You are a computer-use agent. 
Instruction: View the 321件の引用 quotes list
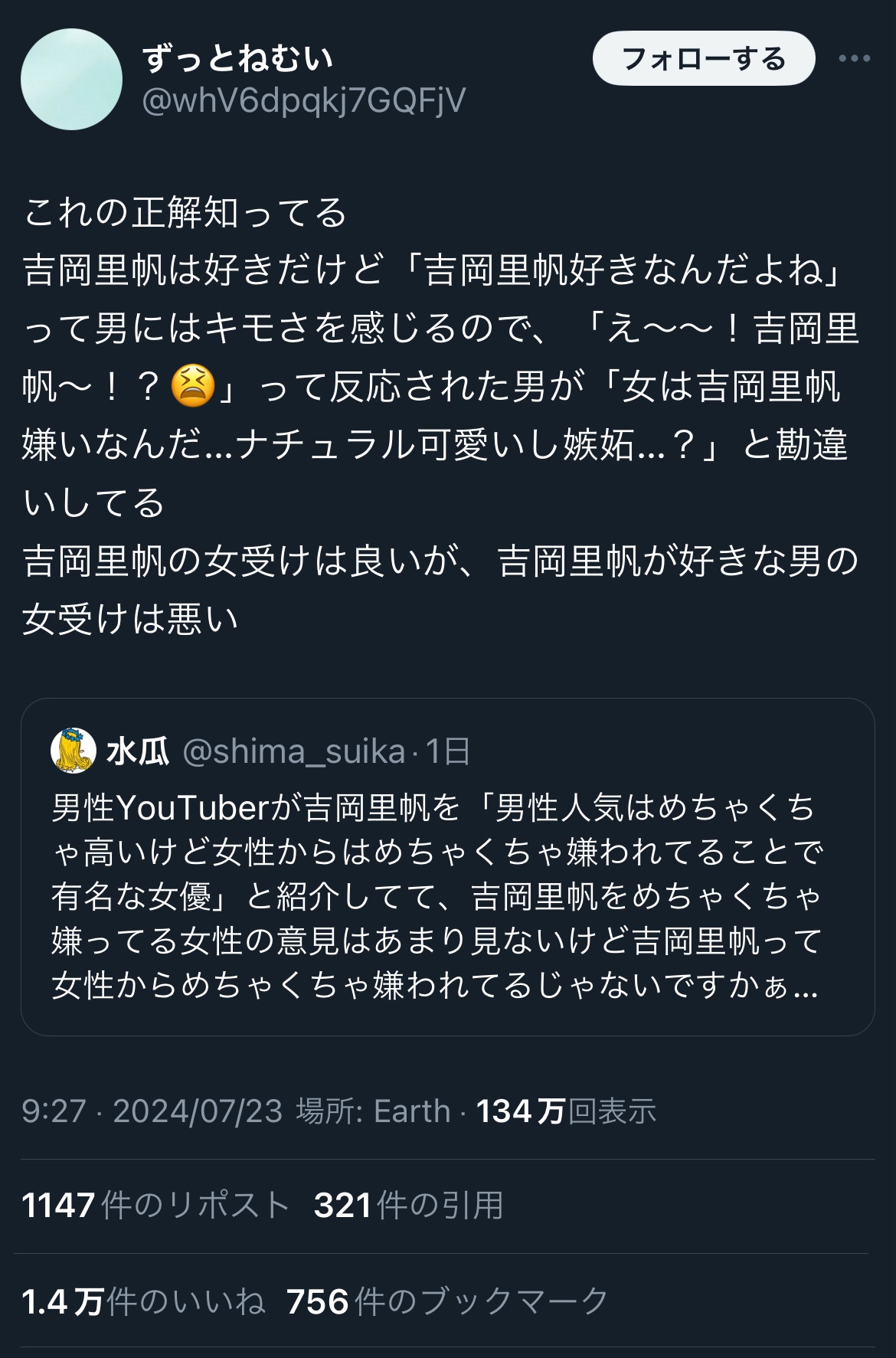tap(408, 1205)
